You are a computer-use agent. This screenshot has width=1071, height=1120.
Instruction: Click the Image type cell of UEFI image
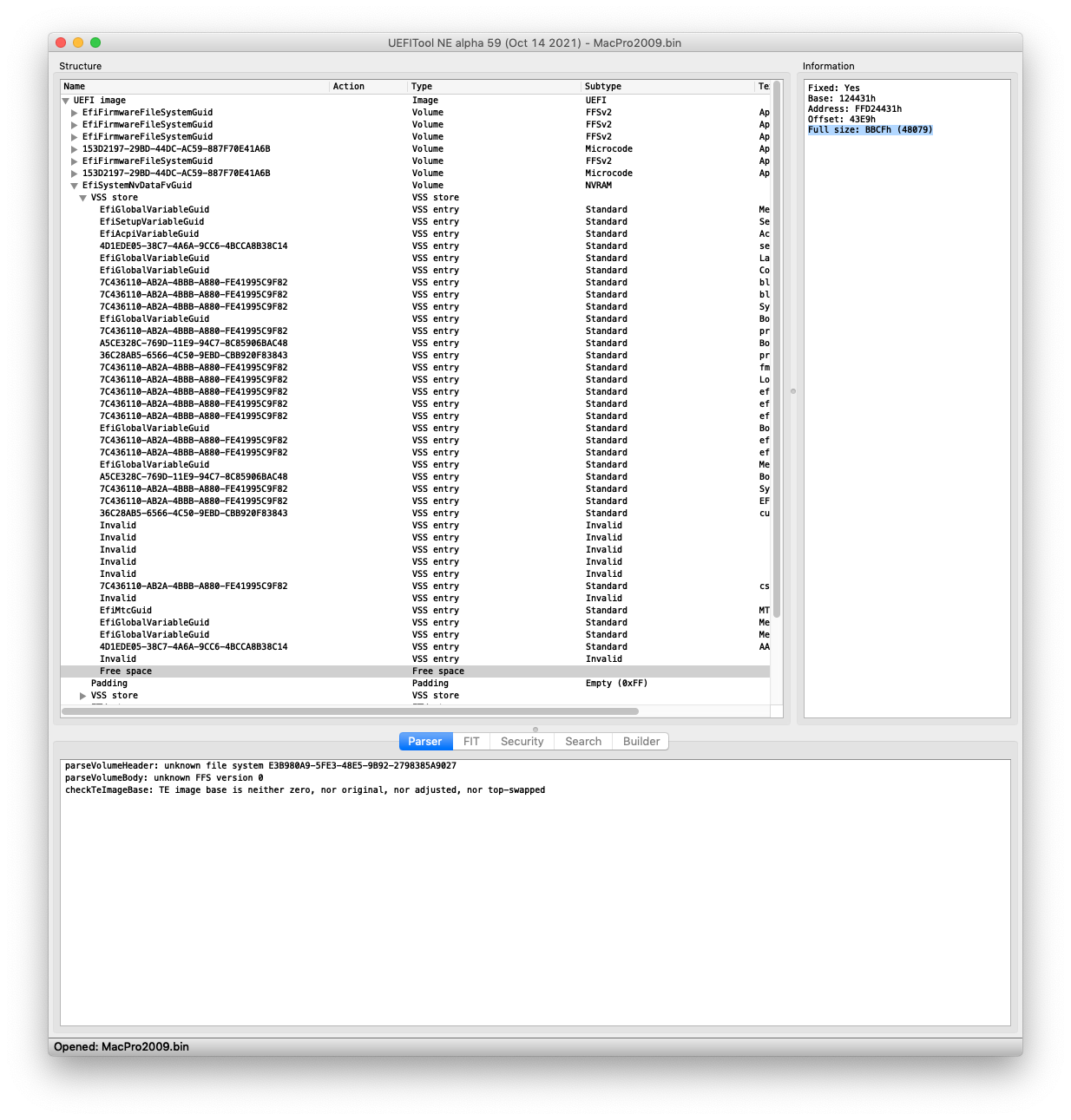[x=425, y=101]
